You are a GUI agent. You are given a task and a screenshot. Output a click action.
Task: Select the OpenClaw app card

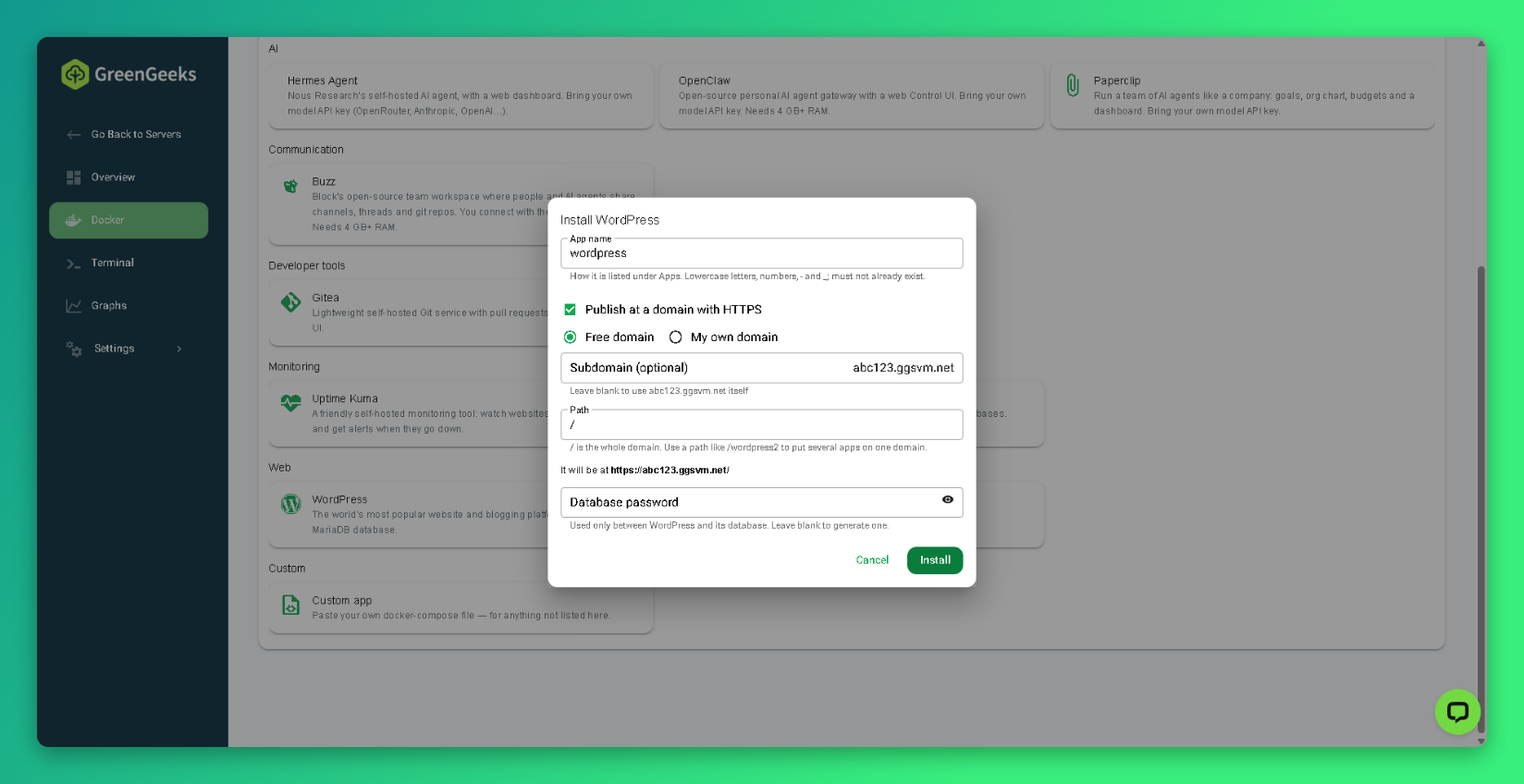(x=852, y=95)
